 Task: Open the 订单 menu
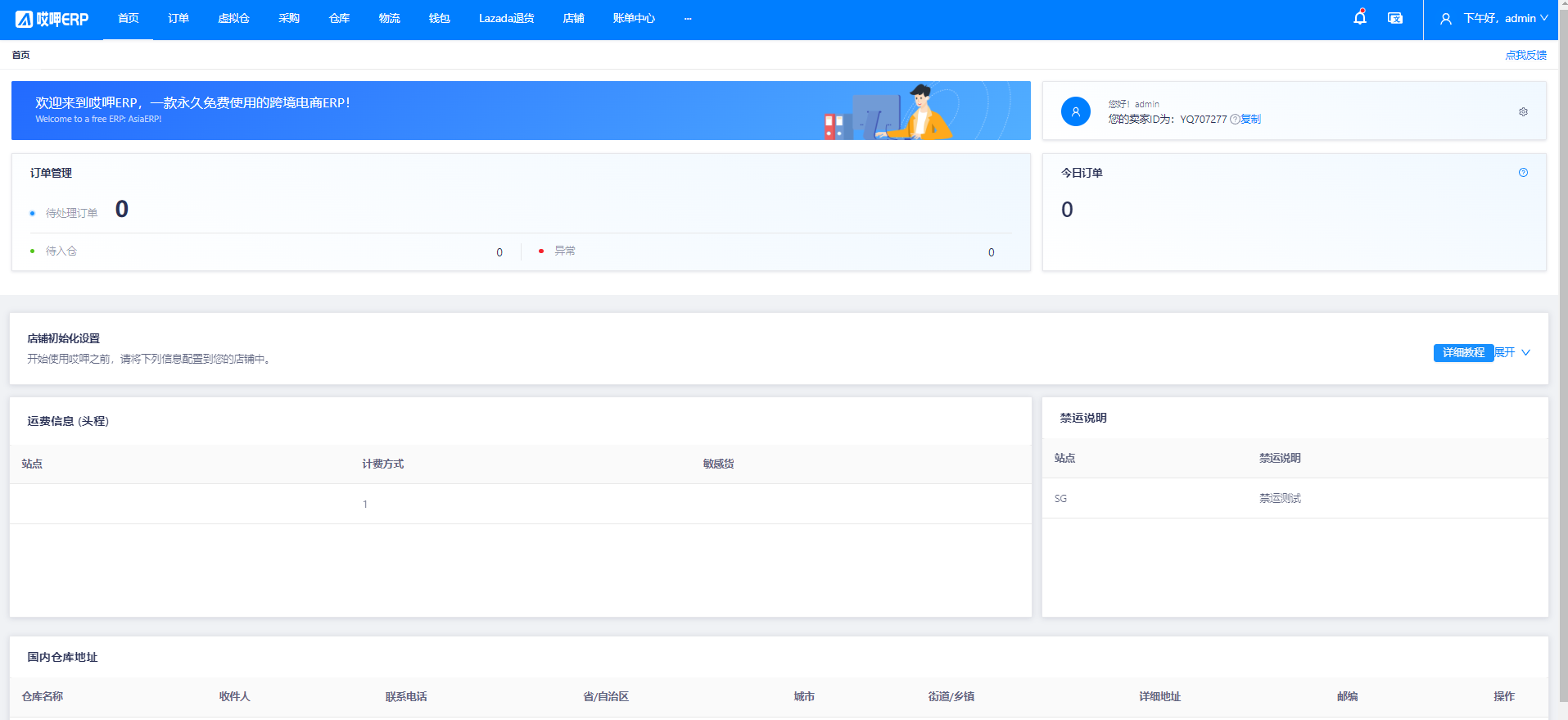(x=178, y=19)
